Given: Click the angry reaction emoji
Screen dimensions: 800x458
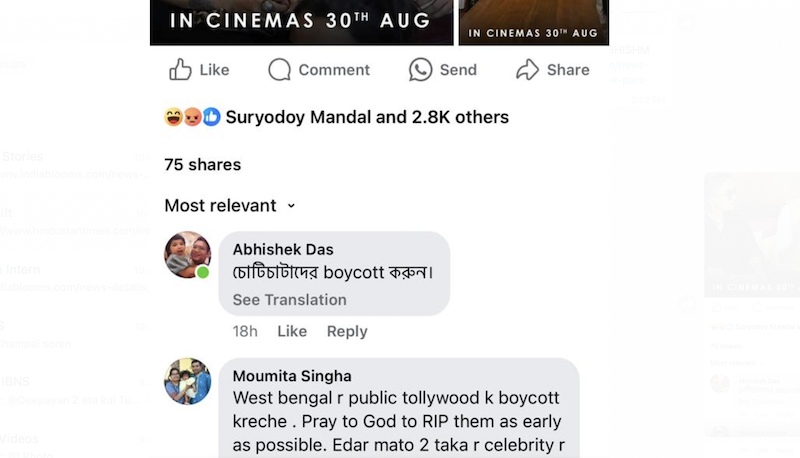Looking at the screenshot, I should tap(192, 117).
